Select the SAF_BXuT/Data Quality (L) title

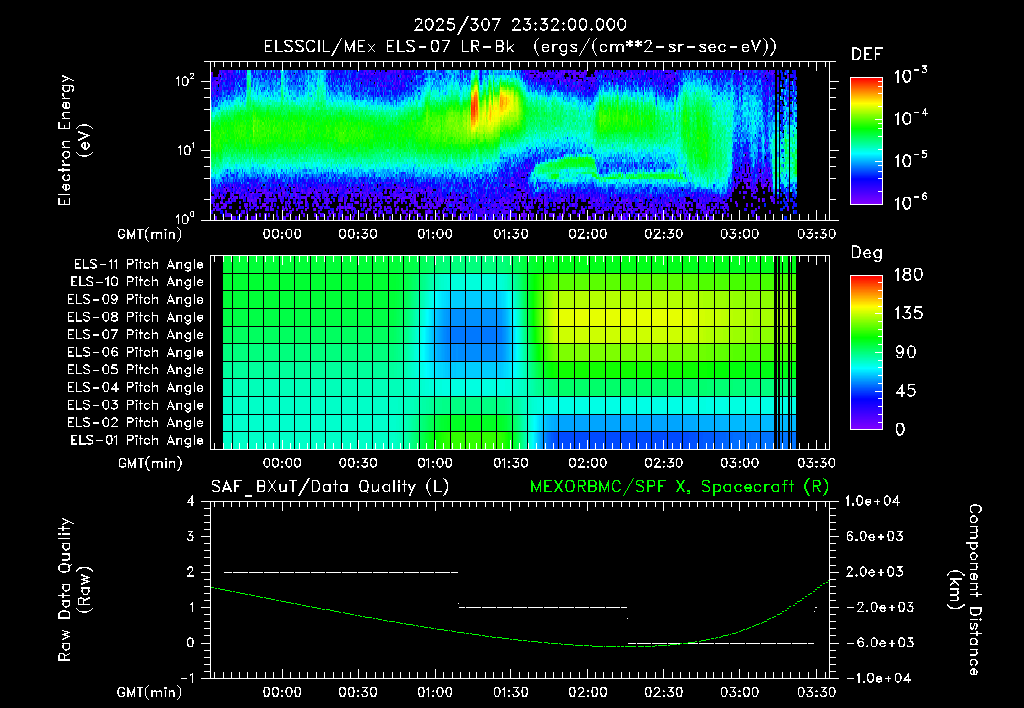click(330, 487)
